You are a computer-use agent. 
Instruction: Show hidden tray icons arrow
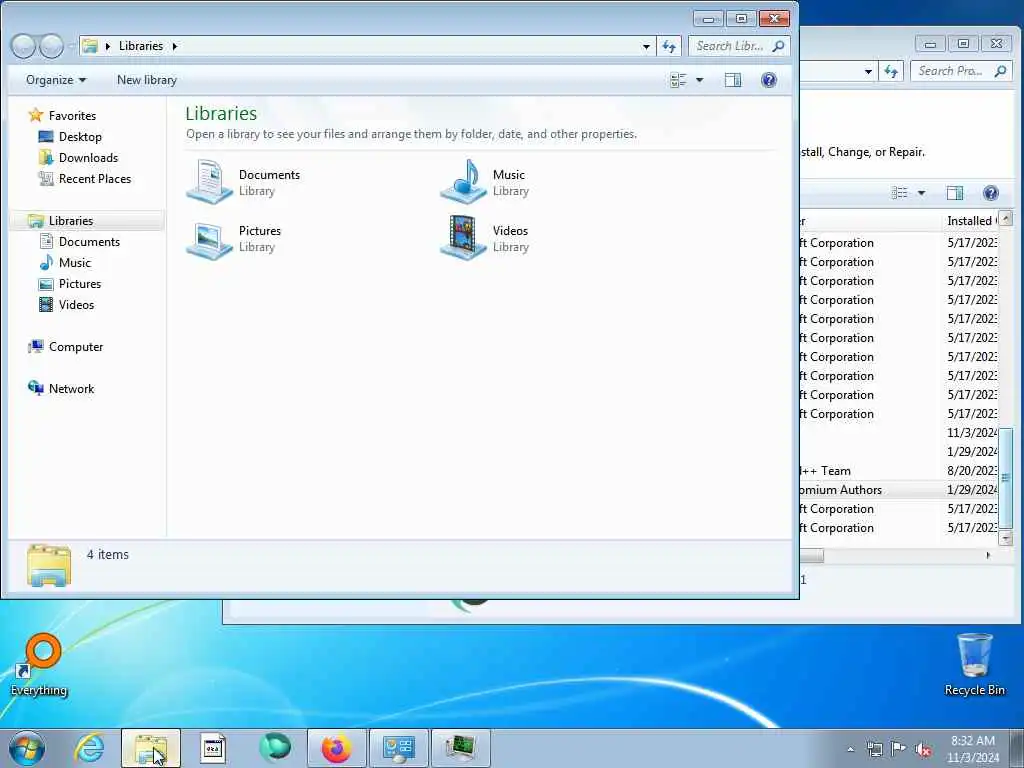click(850, 749)
